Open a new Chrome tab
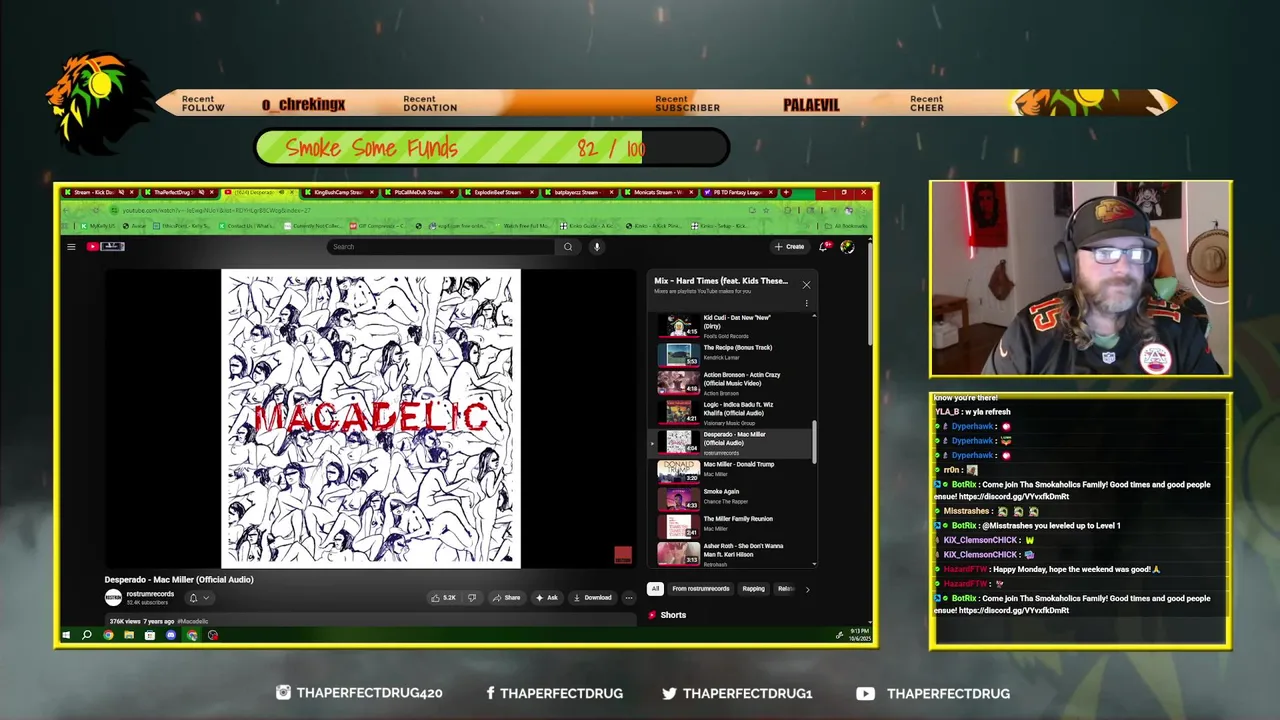The height and width of the screenshot is (720, 1280). tap(786, 192)
